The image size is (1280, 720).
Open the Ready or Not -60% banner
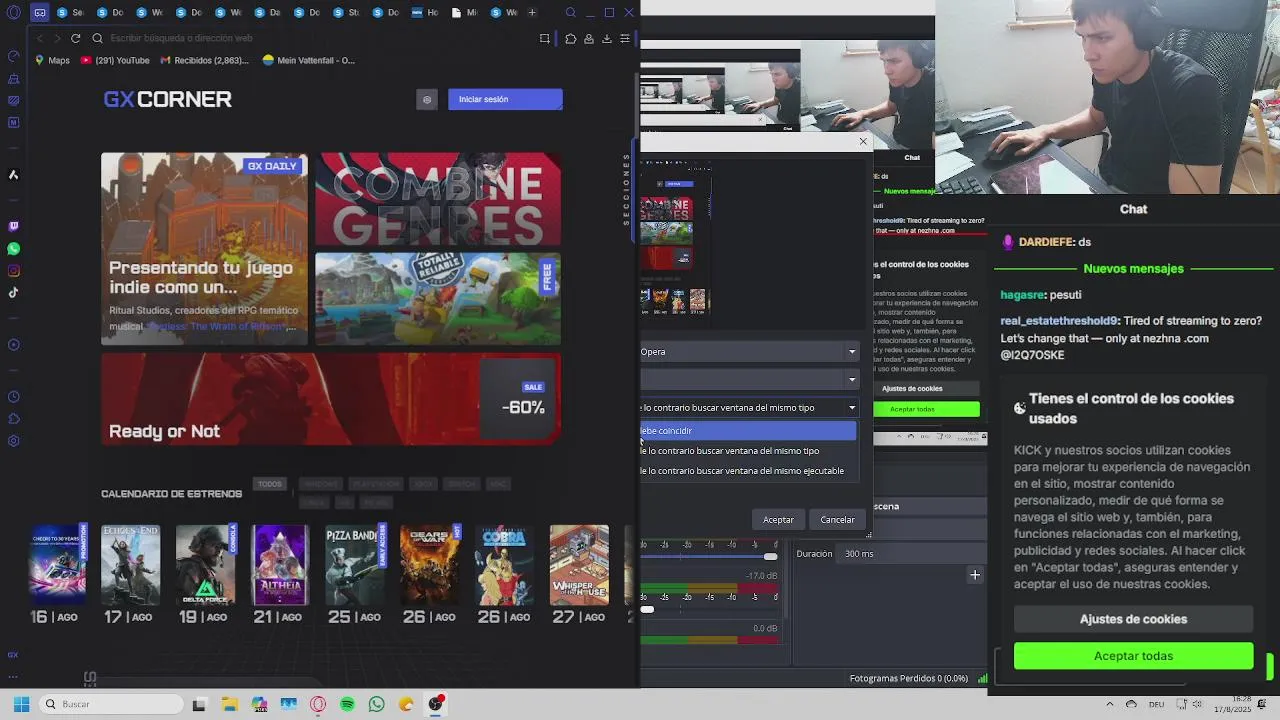coord(331,399)
